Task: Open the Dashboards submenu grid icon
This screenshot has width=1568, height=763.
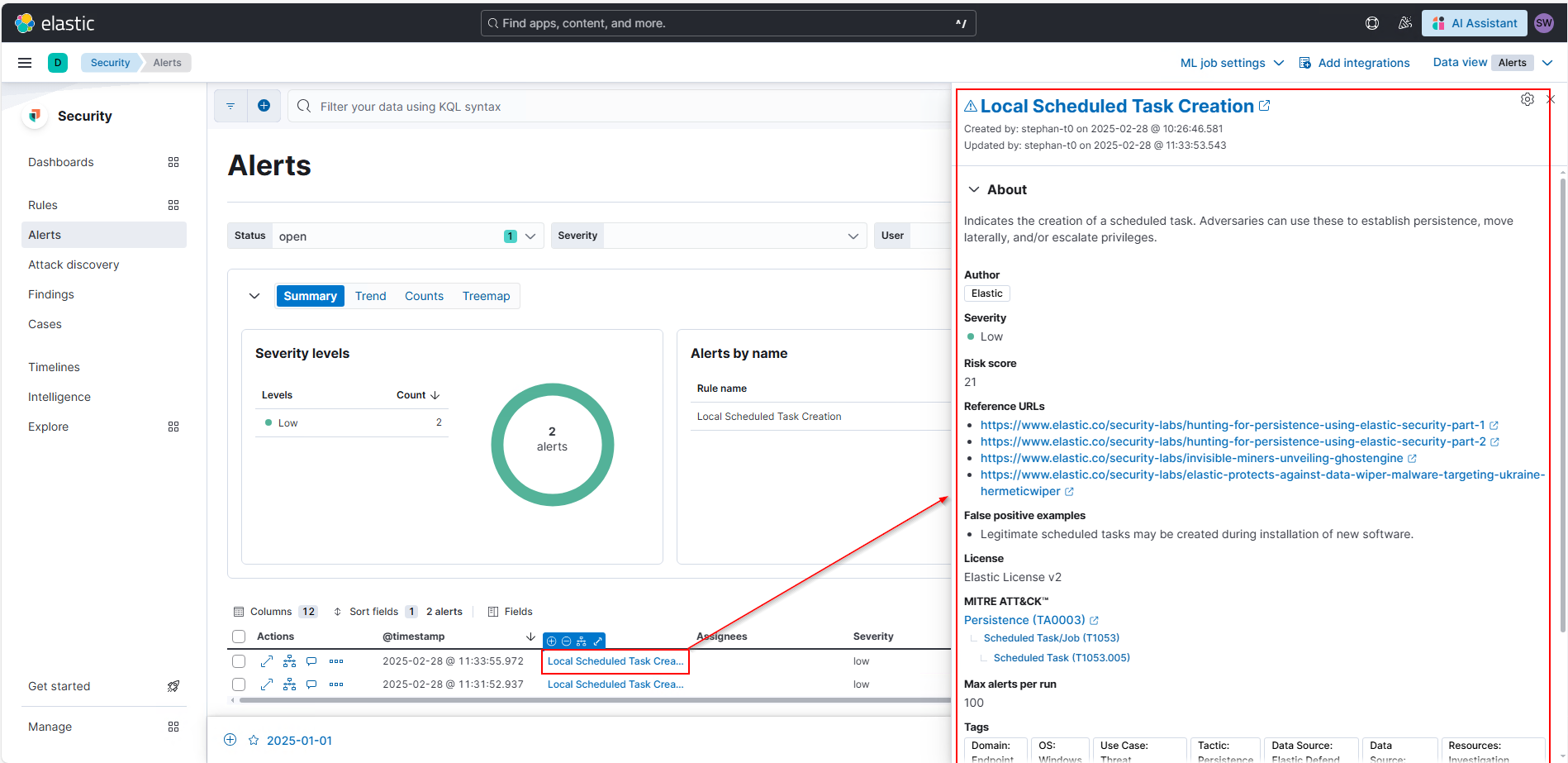Action: [173, 162]
